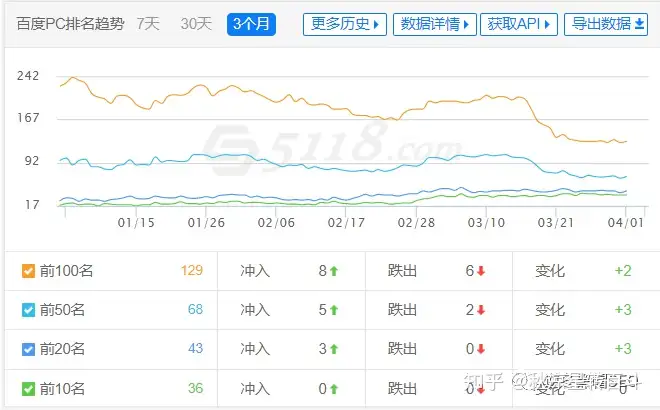The image size is (660, 410).
Task: Uncheck the 前20名 blue checkbox
Action: click(x=28, y=349)
